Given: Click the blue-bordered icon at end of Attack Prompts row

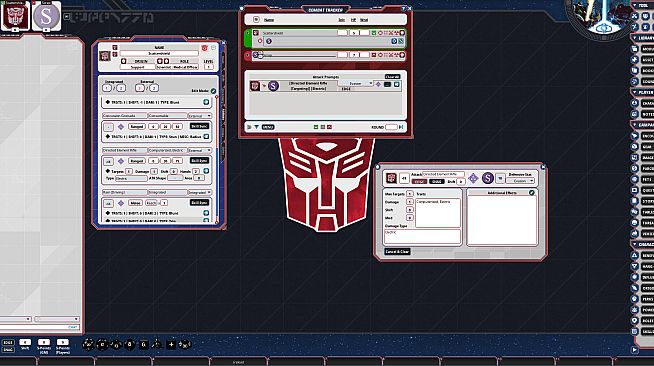Looking at the screenshot, I should 396,85.
